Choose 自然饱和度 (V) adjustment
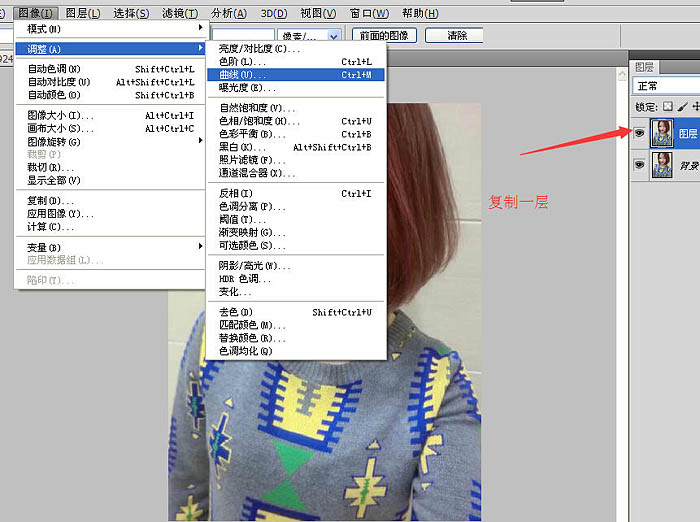Screen dimensions: 700x522 [296, 108]
